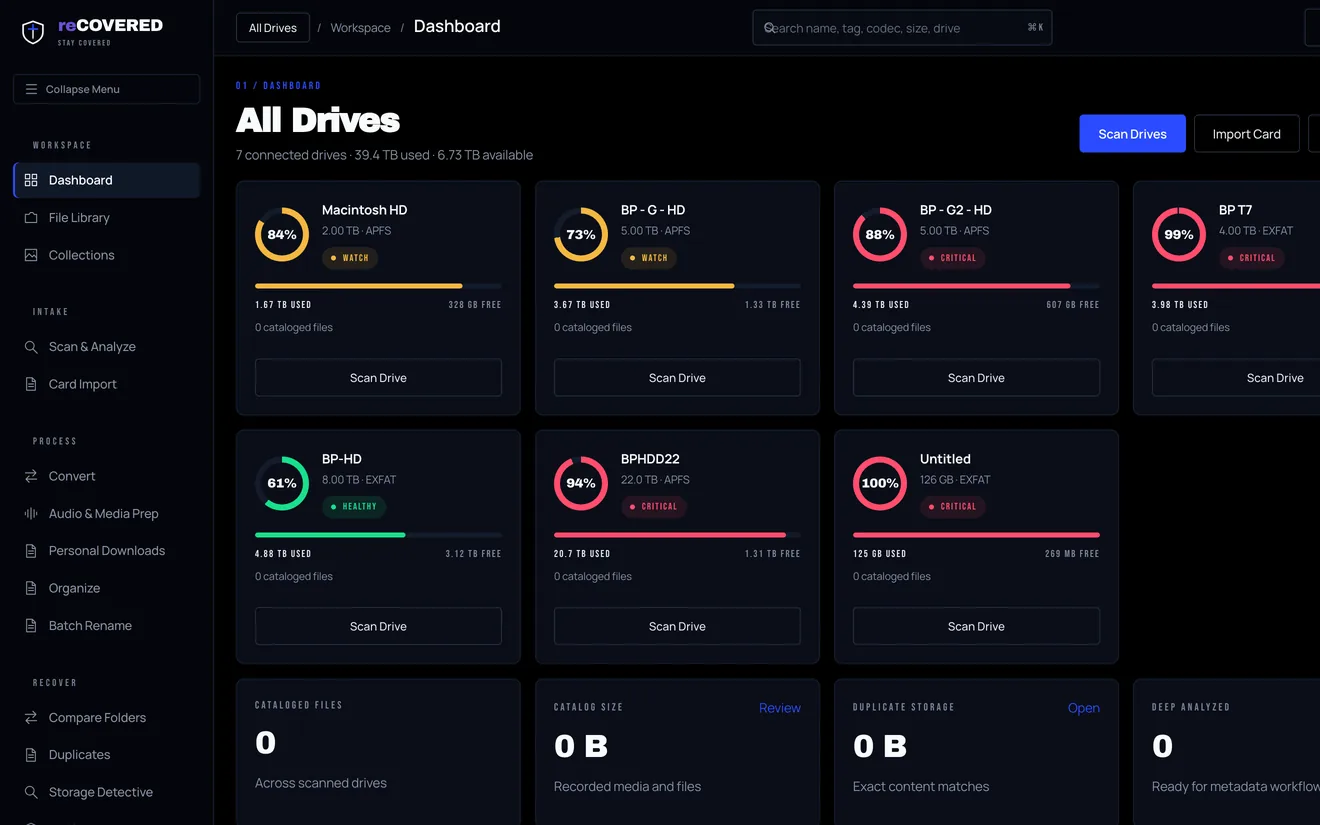Click the Card Import document icon
Image resolution: width=1320 pixels, height=825 pixels.
pyautogui.click(x=31, y=384)
